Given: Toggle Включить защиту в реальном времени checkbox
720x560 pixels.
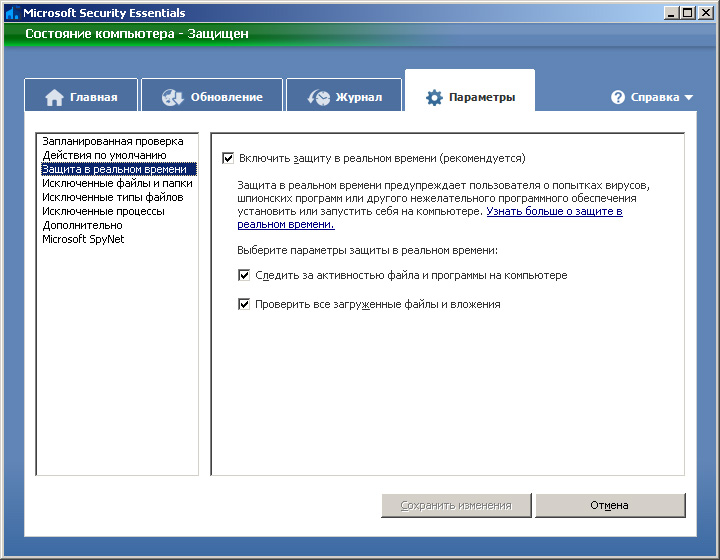Looking at the screenshot, I should point(228,158).
